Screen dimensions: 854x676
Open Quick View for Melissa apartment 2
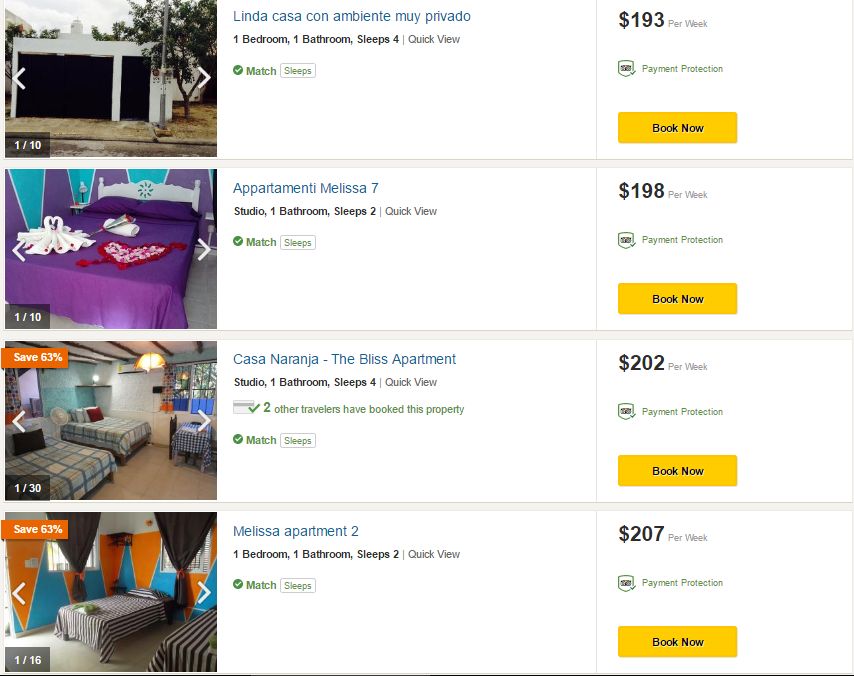coord(434,554)
